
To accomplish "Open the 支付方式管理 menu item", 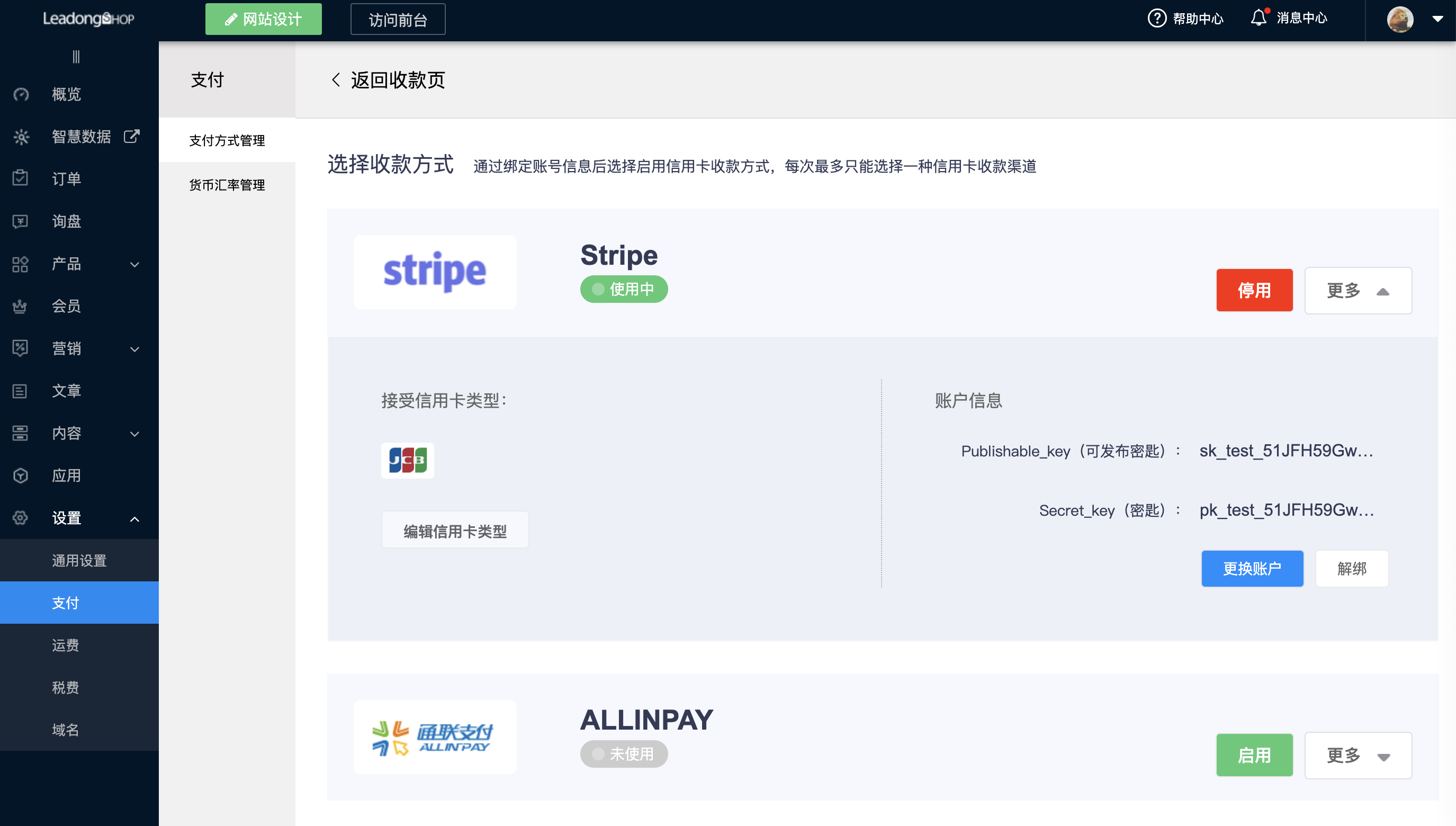I will point(226,140).
